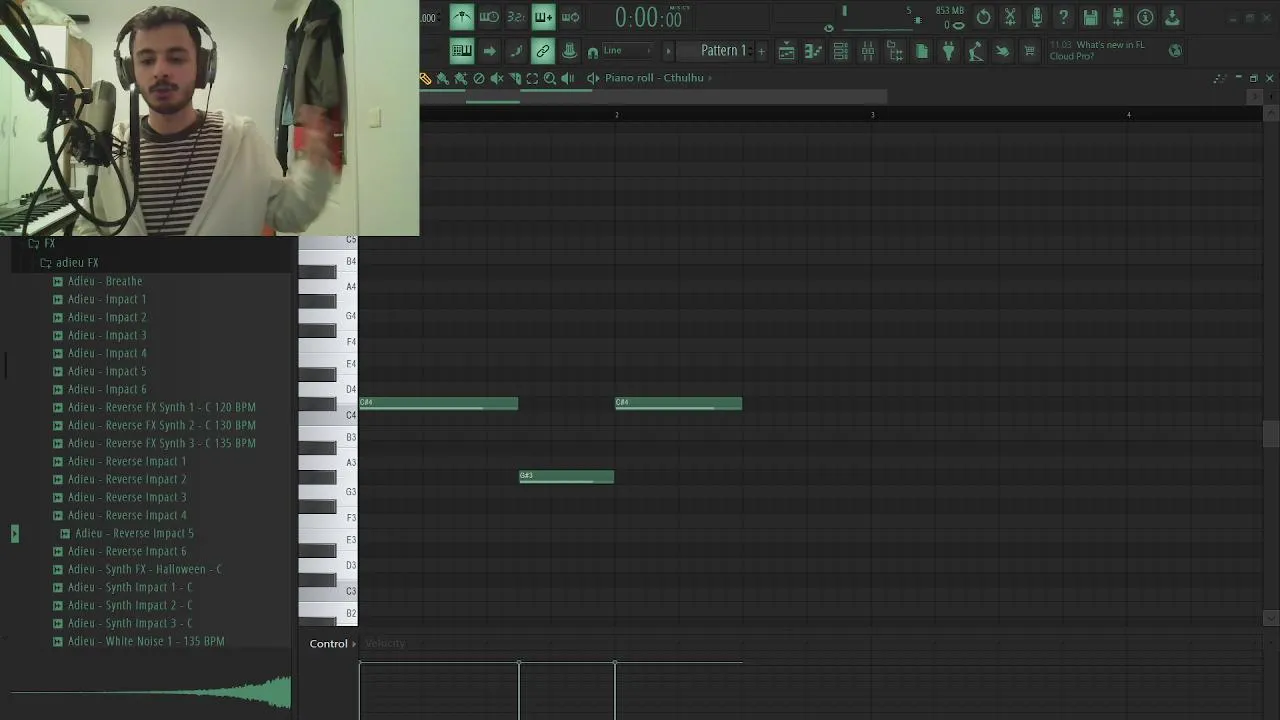Click the arrow left of Pattern 1
Viewport: 1280px width, 720px height.
pyautogui.click(x=668, y=51)
